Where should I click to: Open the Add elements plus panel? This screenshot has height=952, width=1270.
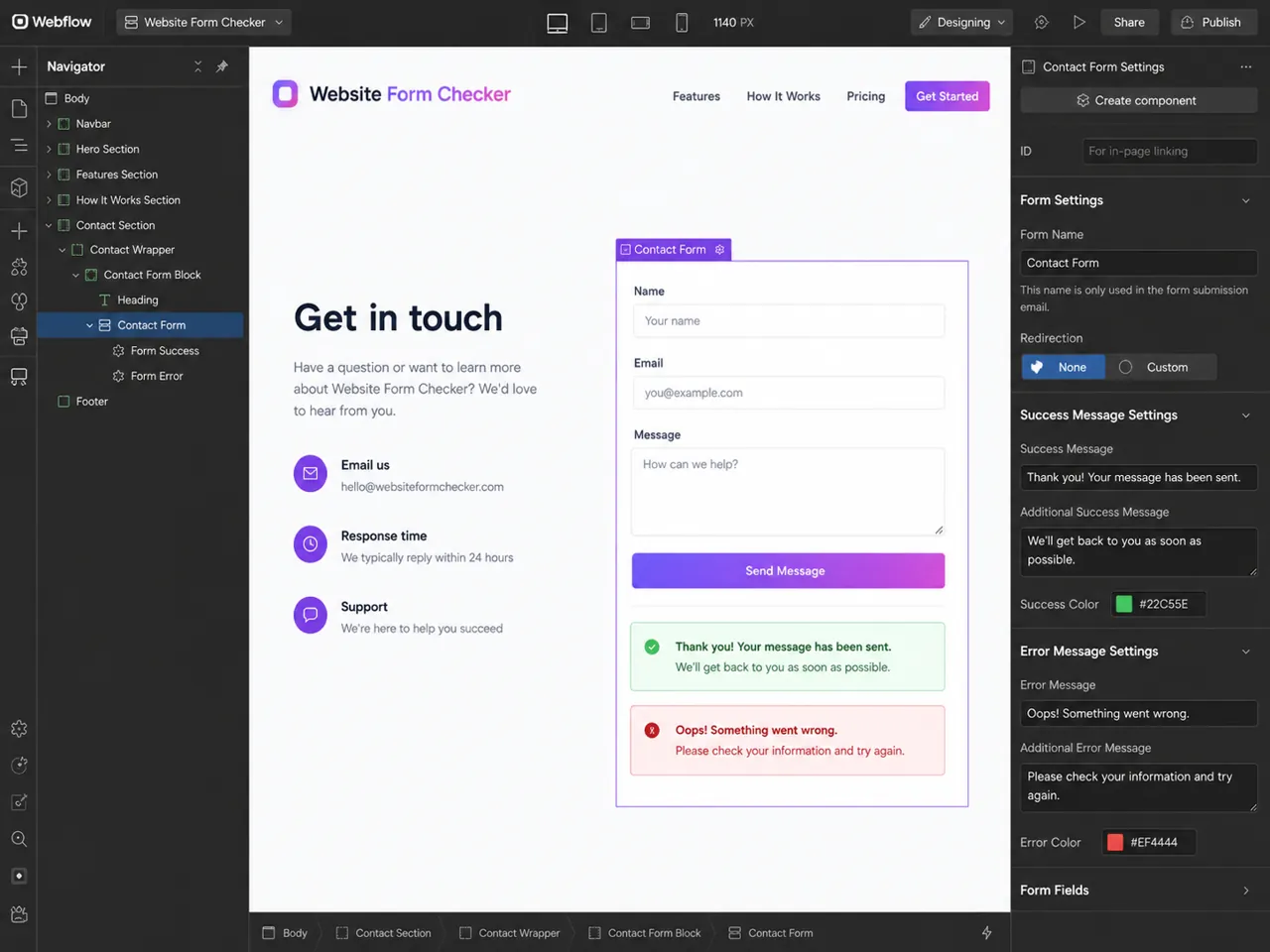click(x=19, y=66)
